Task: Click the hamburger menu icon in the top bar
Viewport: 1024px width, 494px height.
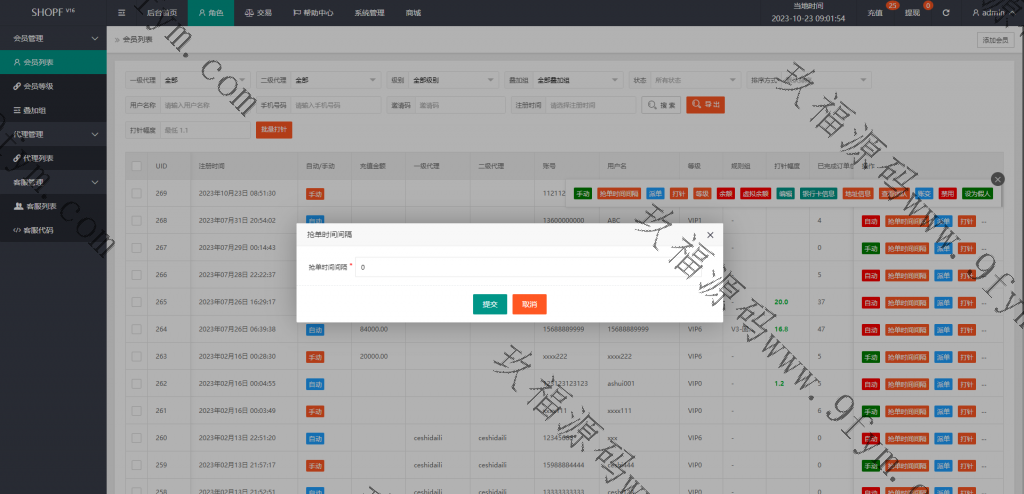Action: coord(121,13)
